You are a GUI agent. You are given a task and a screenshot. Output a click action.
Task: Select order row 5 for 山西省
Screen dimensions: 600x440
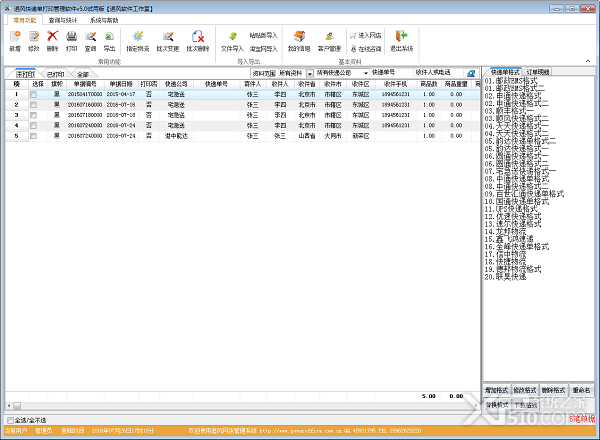pos(242,136)
